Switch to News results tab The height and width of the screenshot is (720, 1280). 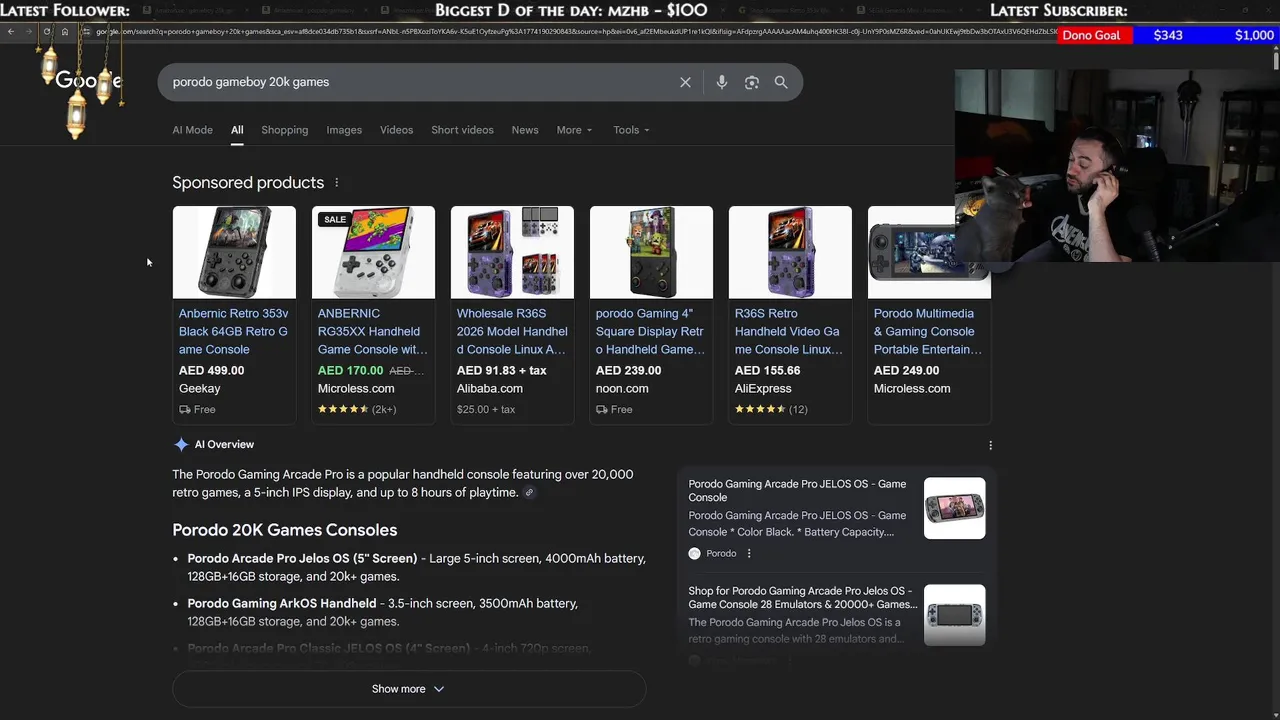pos(525,130)
